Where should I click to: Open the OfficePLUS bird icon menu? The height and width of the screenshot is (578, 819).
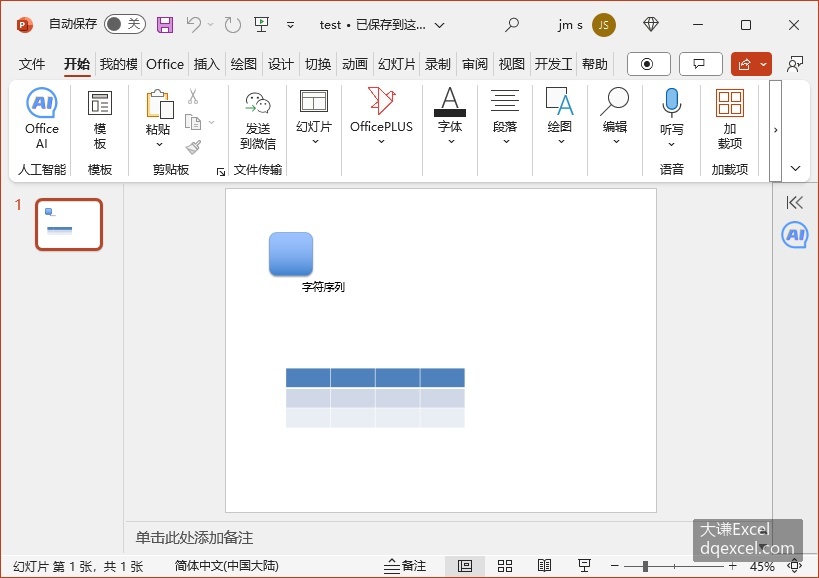(x=381, y=116)
